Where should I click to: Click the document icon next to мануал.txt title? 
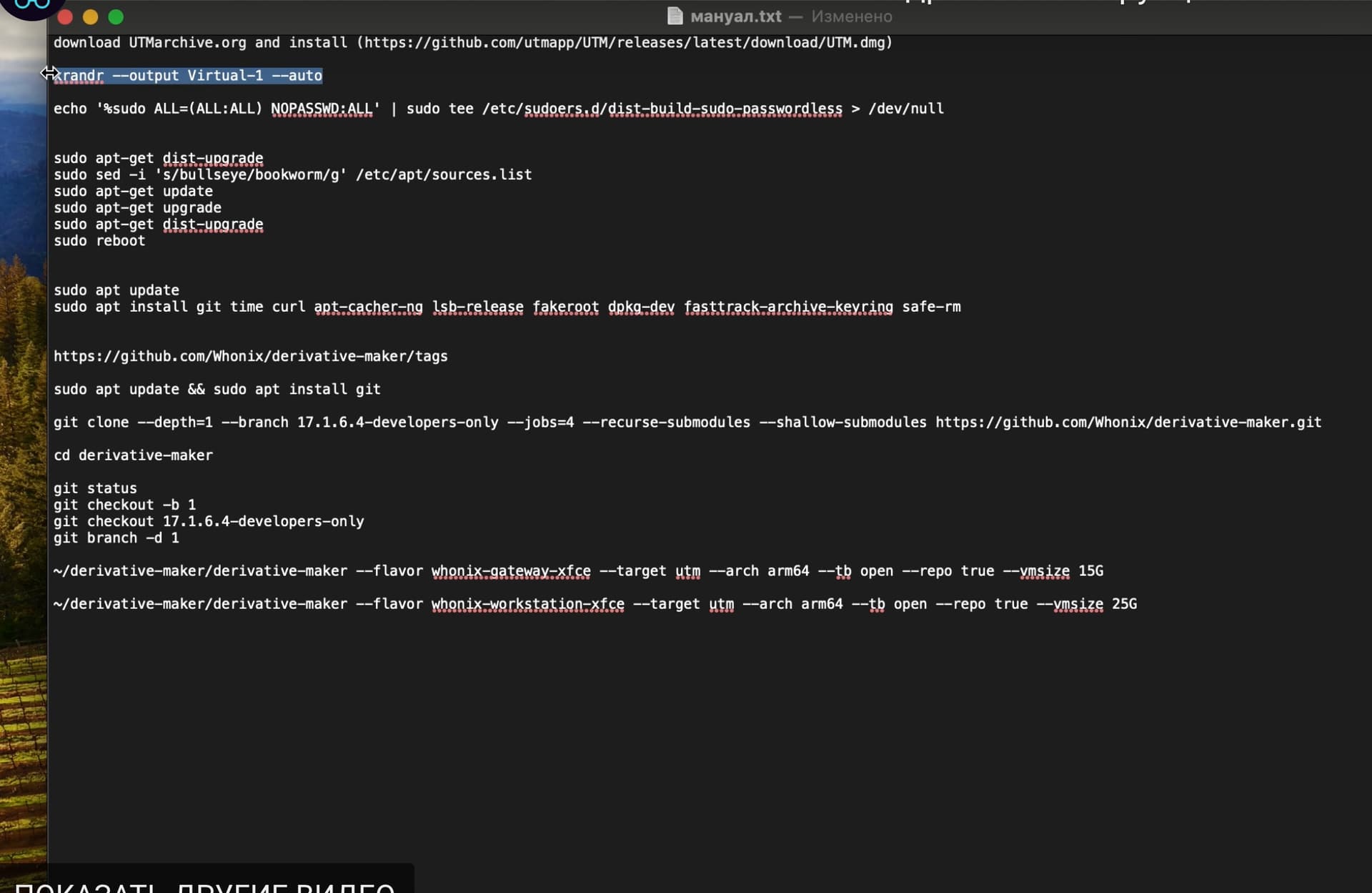tap(675, 16)
